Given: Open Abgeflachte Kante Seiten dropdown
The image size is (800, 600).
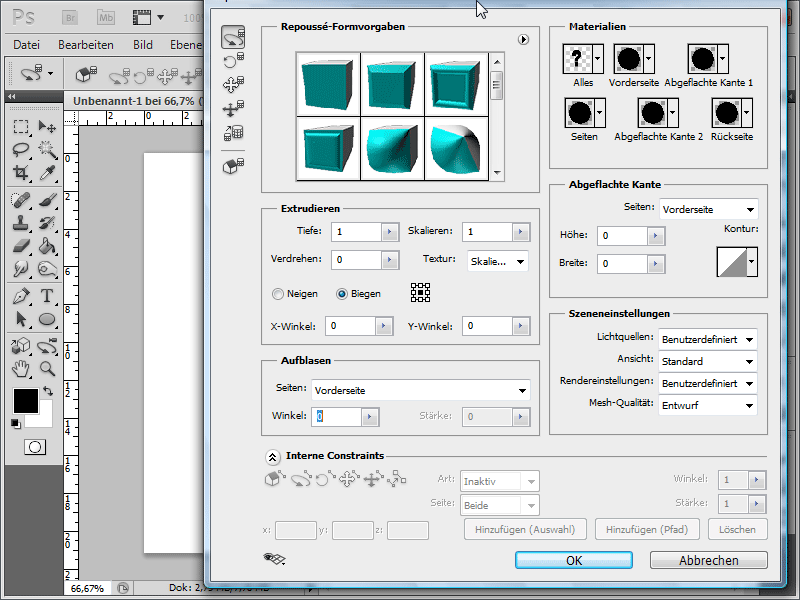Looking at the screenshot, I should pos(708,209).
